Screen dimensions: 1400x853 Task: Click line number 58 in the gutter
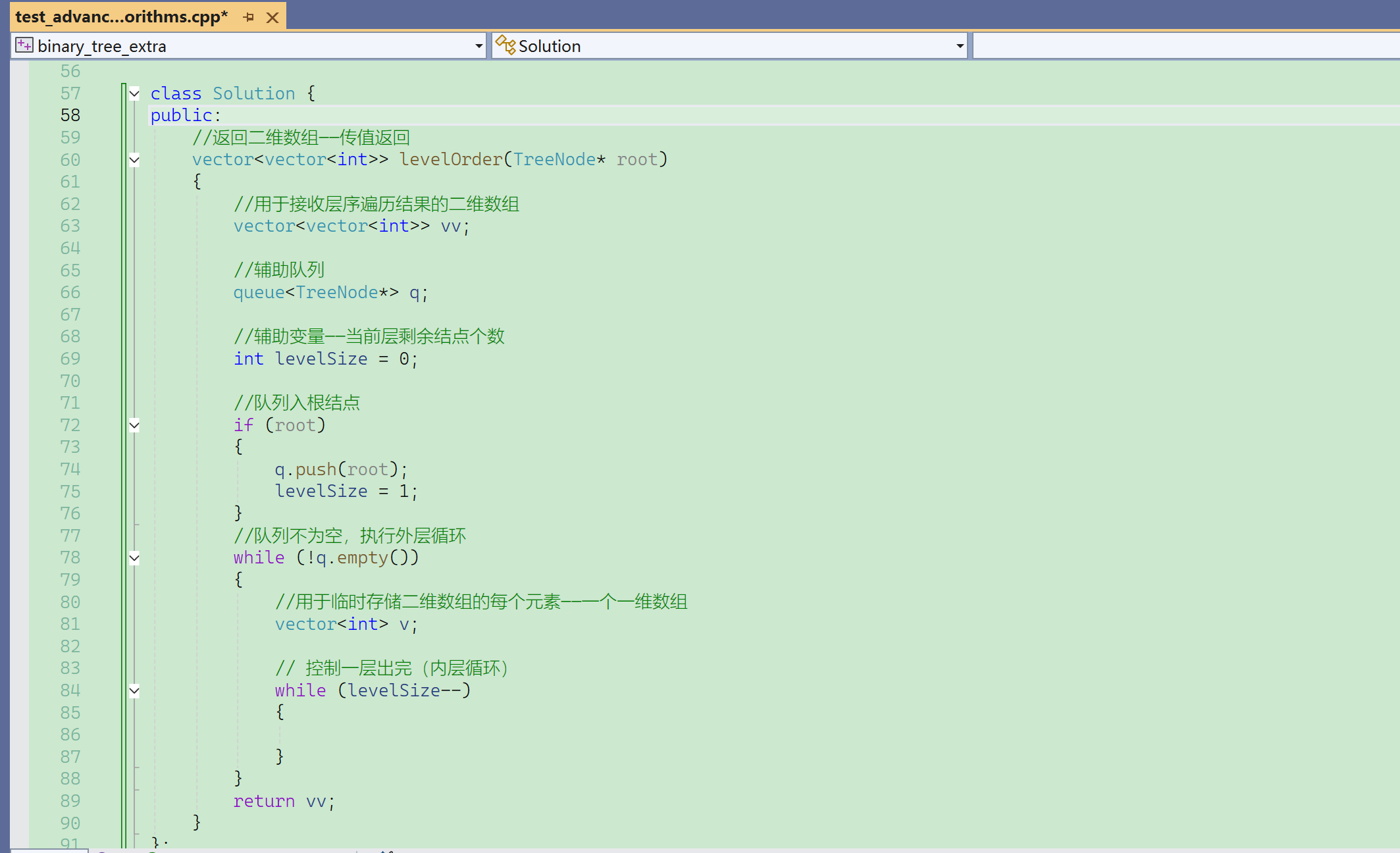click(70, 115)
